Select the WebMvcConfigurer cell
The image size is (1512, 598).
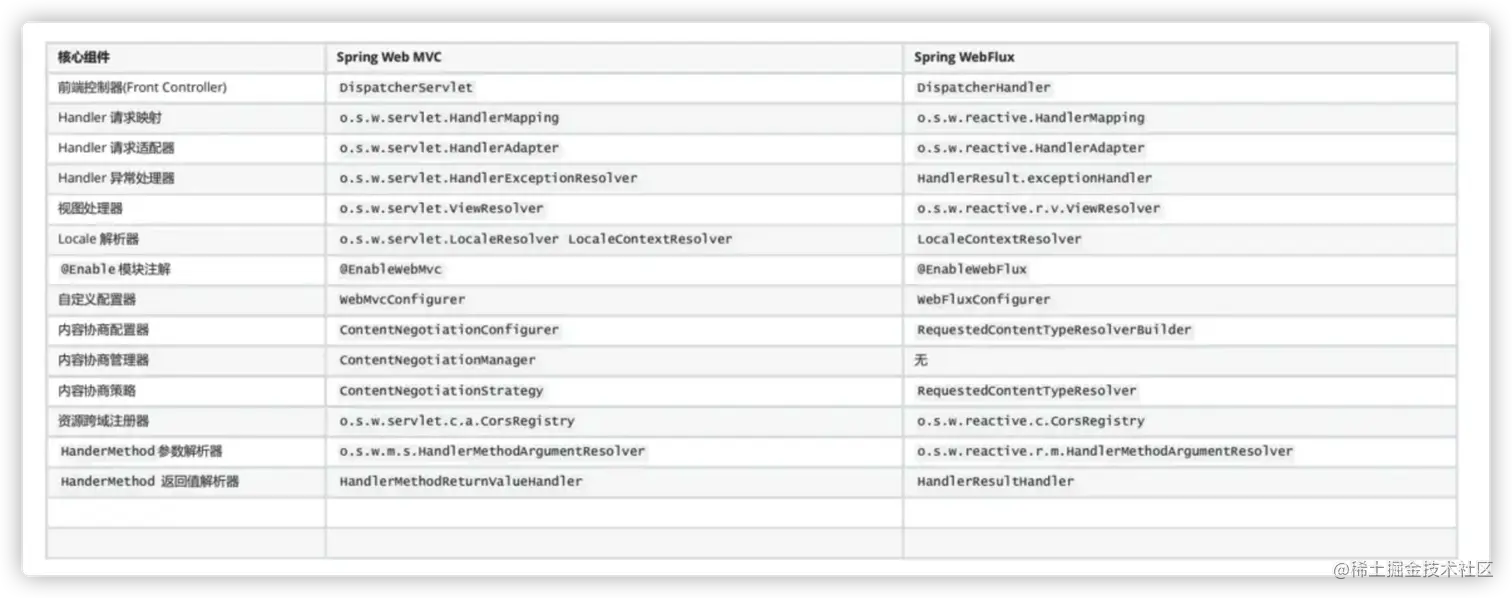click(402, 299)
